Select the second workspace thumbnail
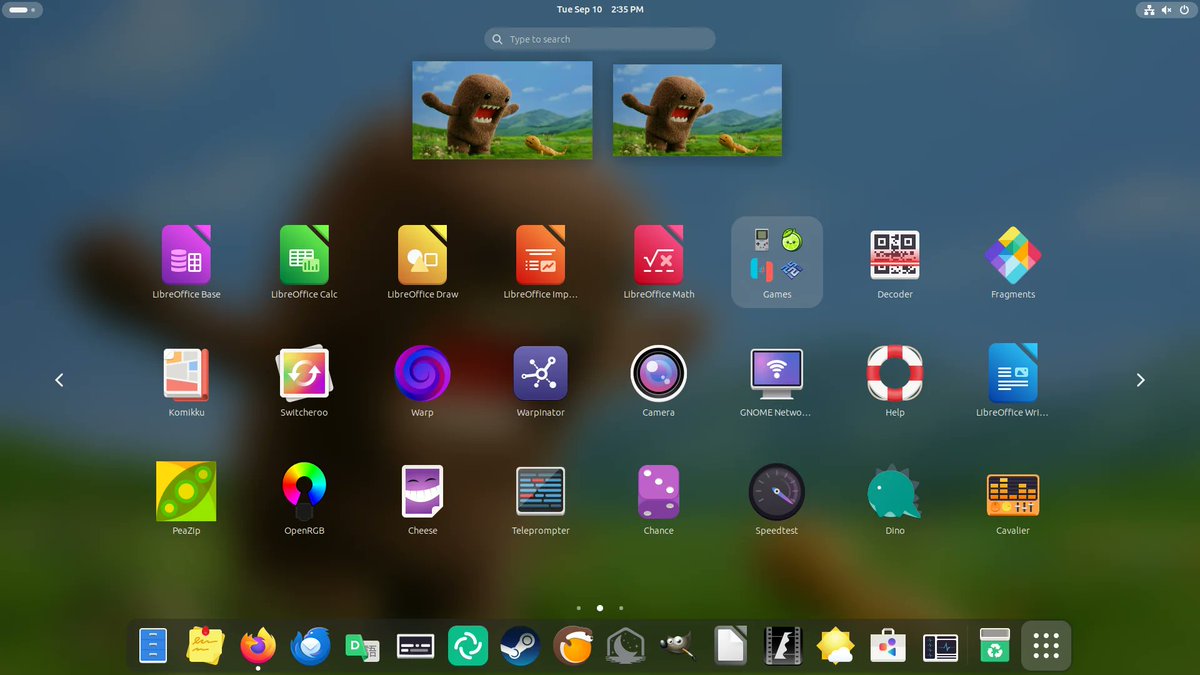 pos(697,110)
